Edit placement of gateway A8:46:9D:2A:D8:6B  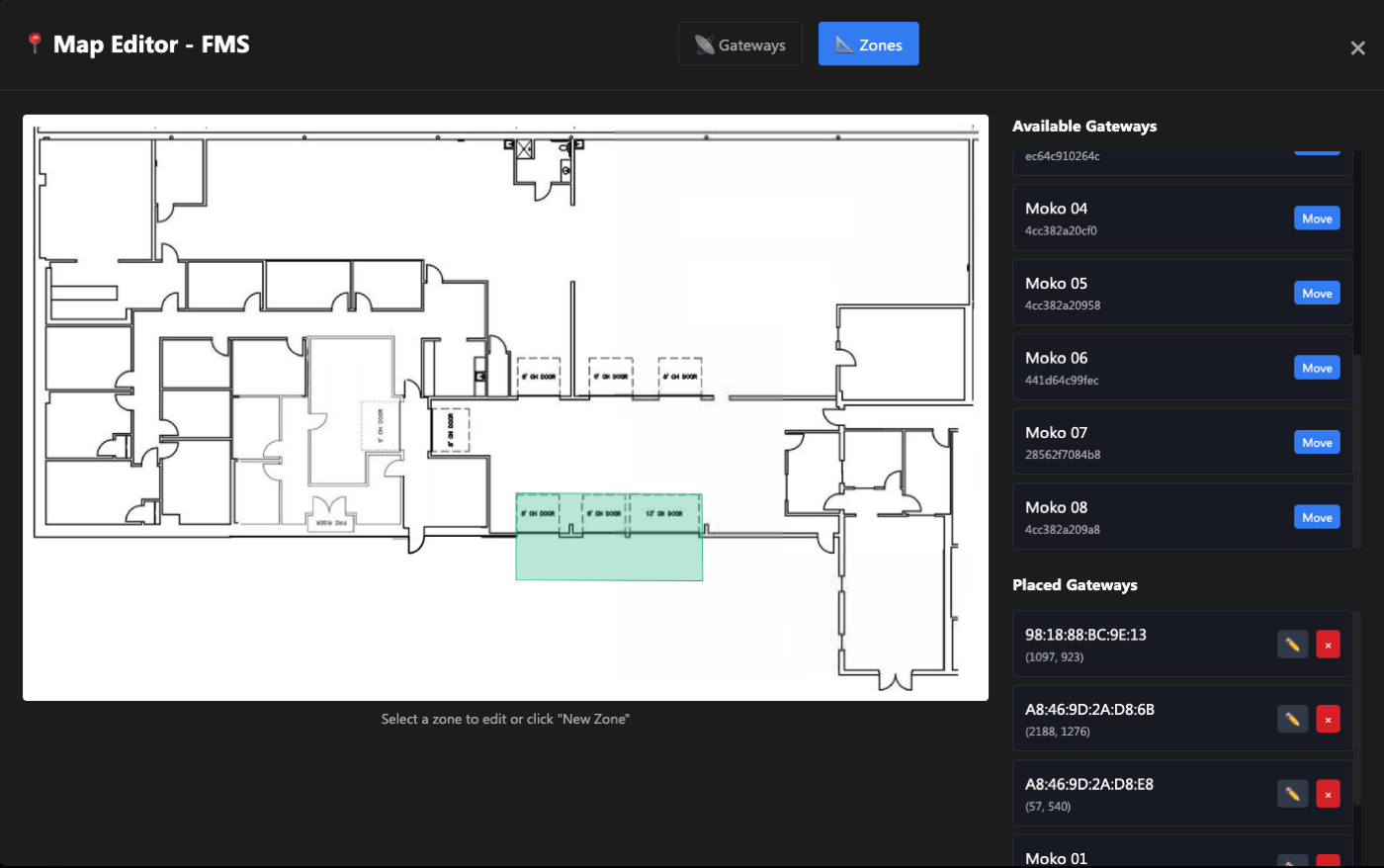coord(1292,719)
